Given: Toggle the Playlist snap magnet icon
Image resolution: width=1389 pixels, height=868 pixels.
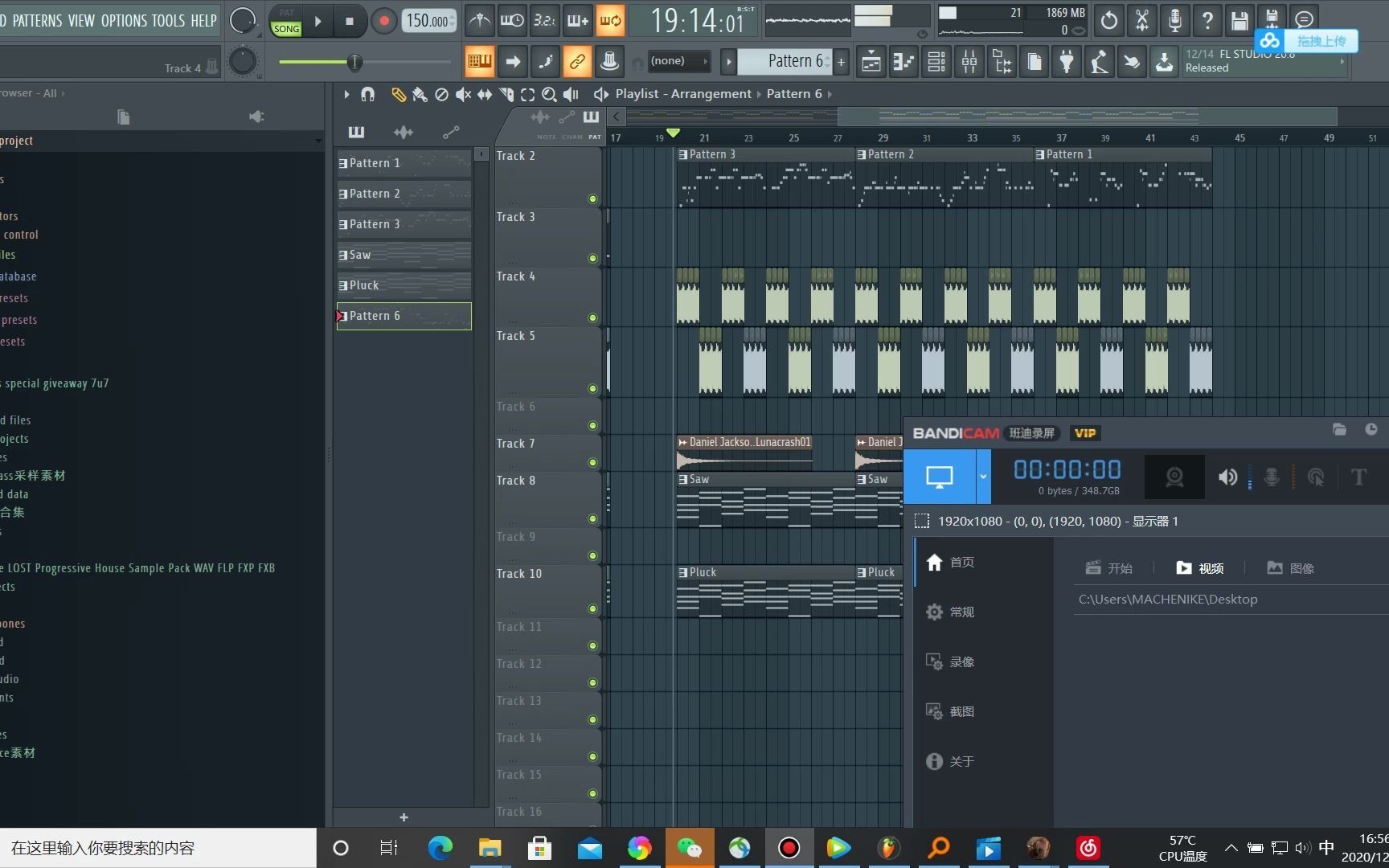Looking at the screenshot, I should coord(367,95).
